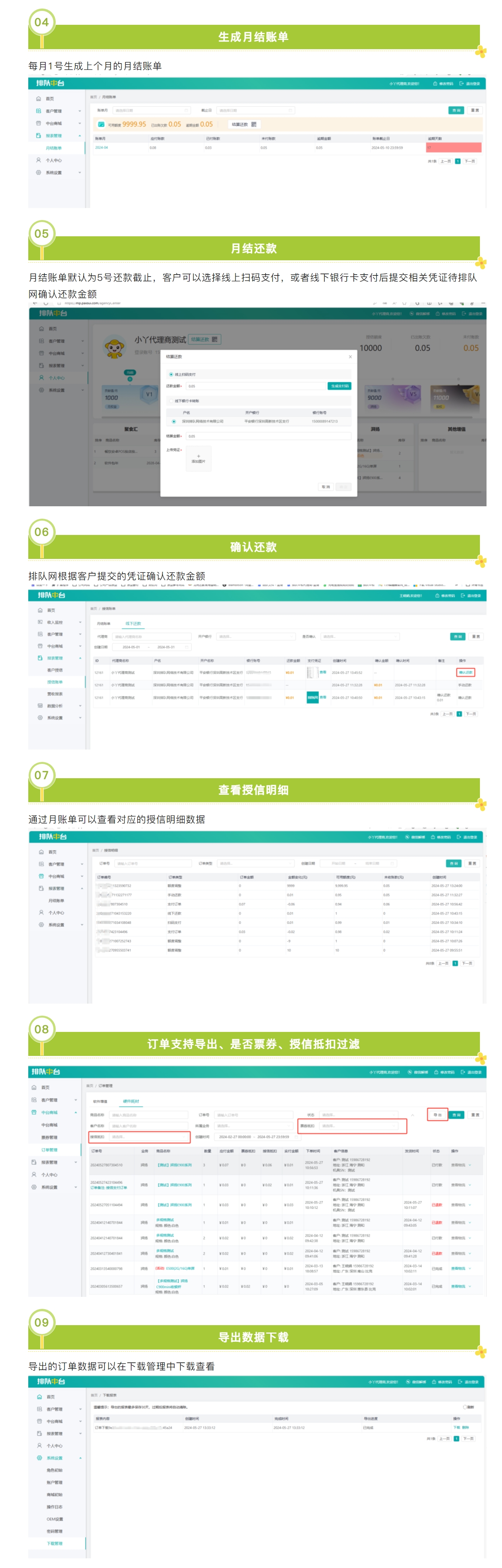502x1568 pixels.
Task: Collapse the 报表管理 chevron in the step 04 sidebar
Action: tap(80, 136)
